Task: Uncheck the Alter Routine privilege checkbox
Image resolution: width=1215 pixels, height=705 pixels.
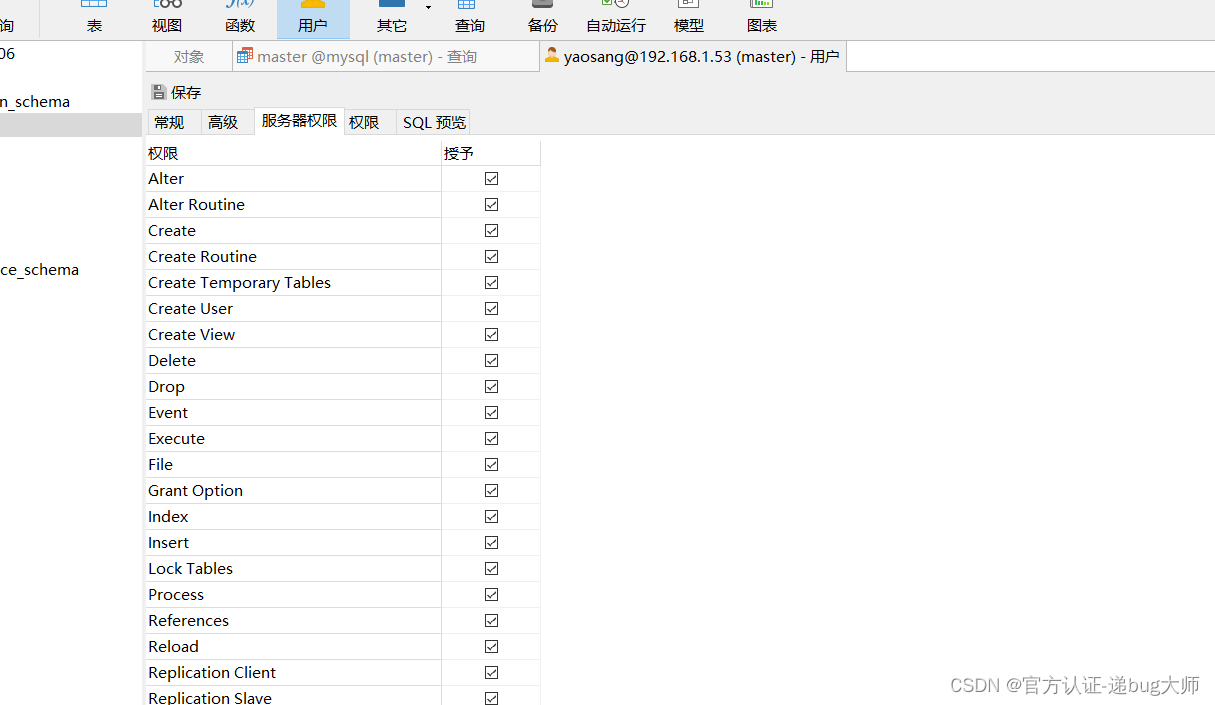Action: (491, 205)
